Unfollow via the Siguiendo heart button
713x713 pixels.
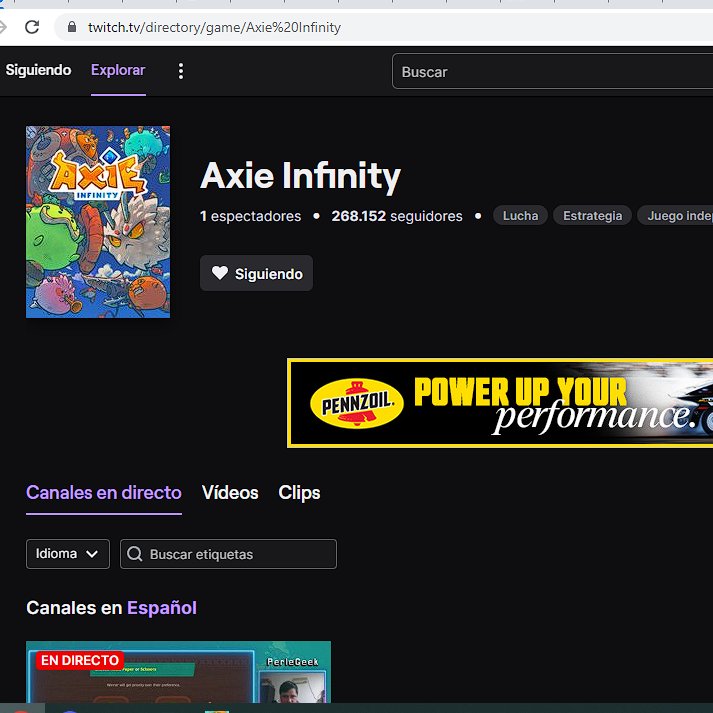tap(256, 273)
